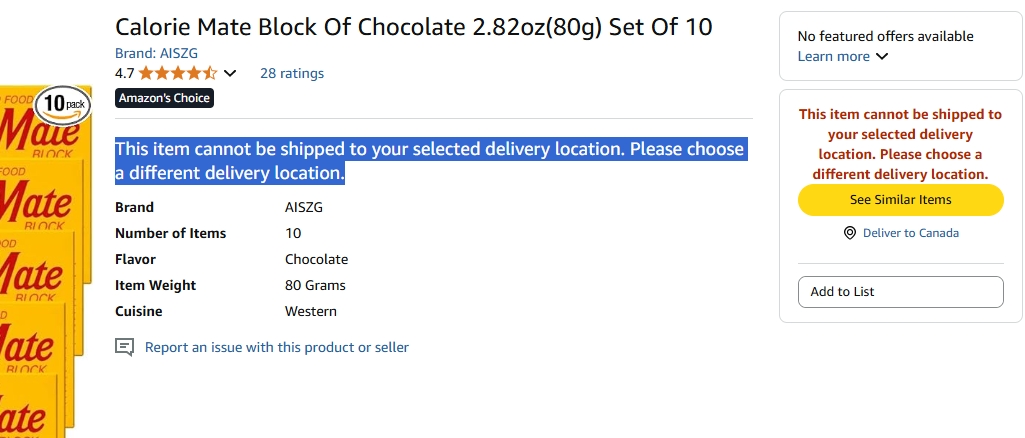Screen dimensions: 1025x438
Task: Open Report an issue with this product link
Action: click(x=277, y=347)
